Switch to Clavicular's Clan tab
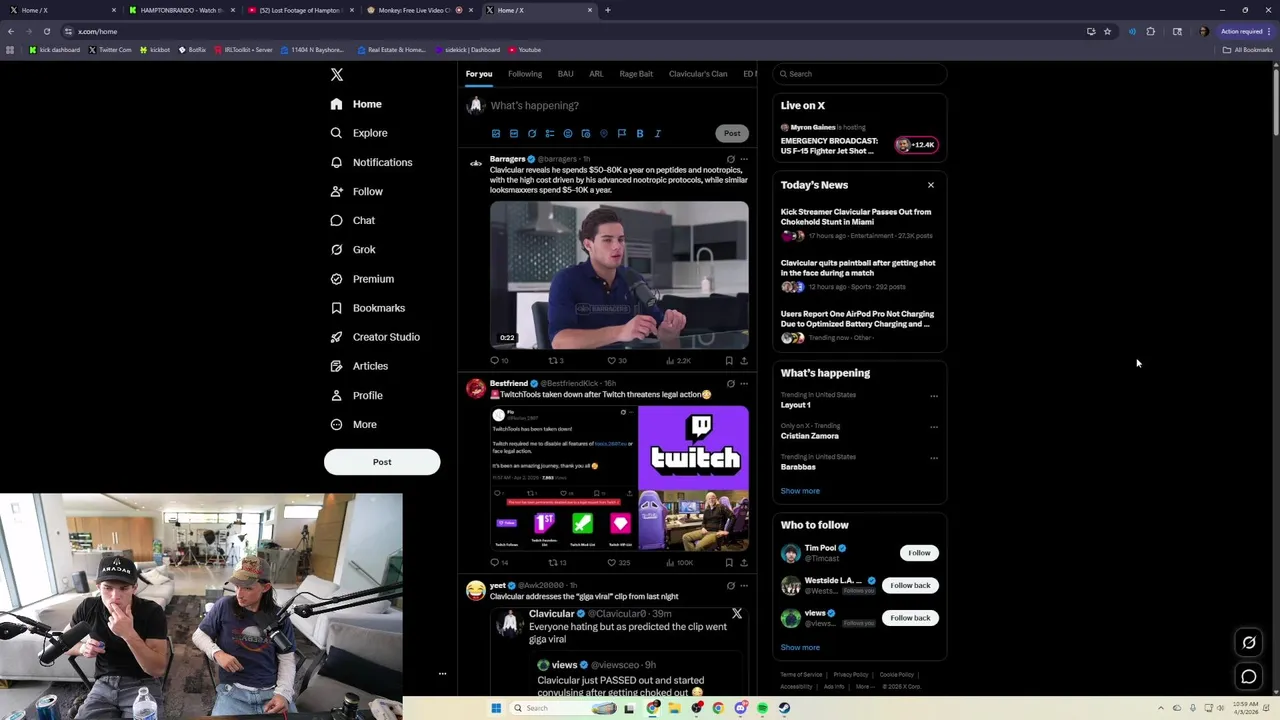Viewport: 1280px width, 720px height. pyautogui.click(x=698, y=74)
